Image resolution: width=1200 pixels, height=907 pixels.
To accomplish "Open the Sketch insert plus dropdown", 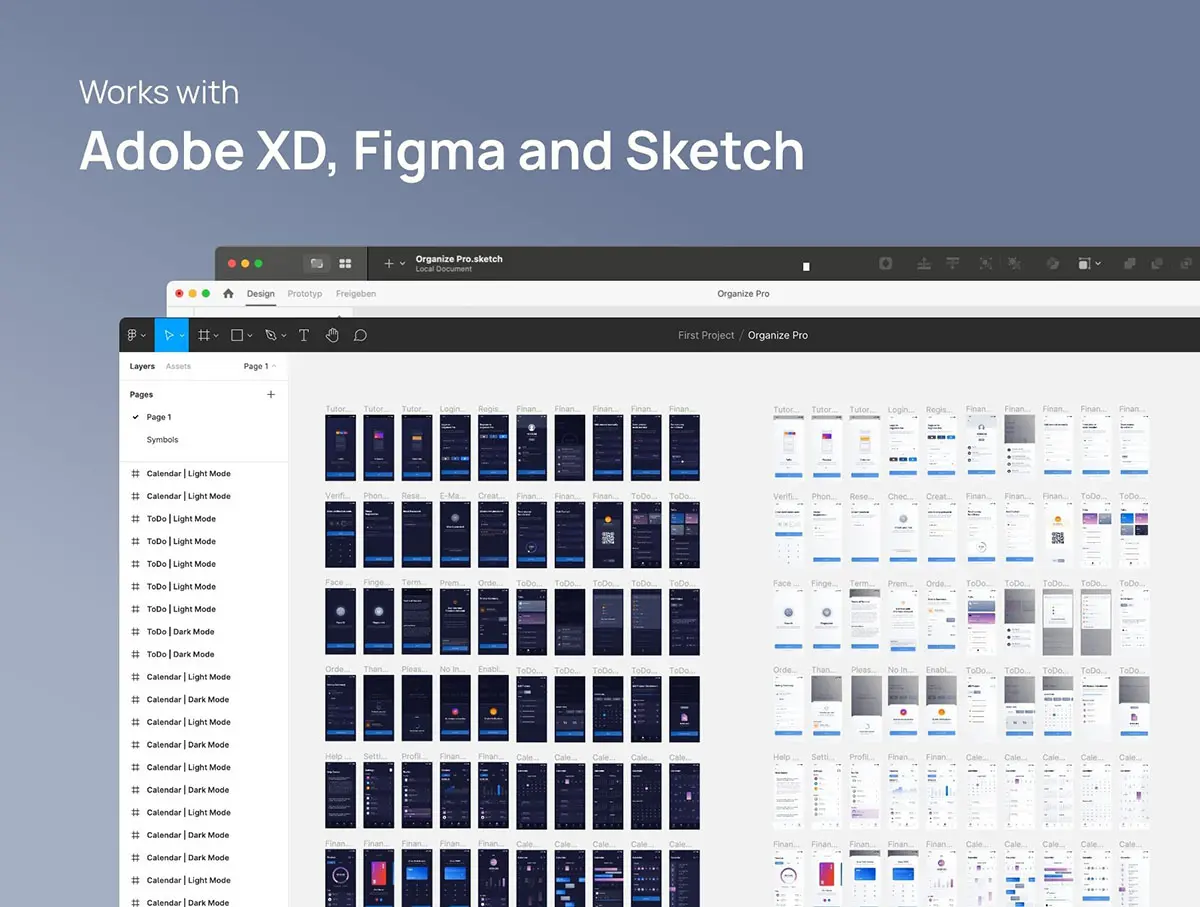I will [x=394, y=264].
